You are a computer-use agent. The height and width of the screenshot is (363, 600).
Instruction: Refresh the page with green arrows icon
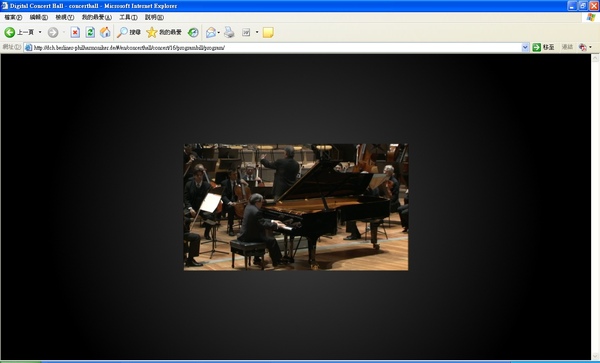(x=90, y=33)
